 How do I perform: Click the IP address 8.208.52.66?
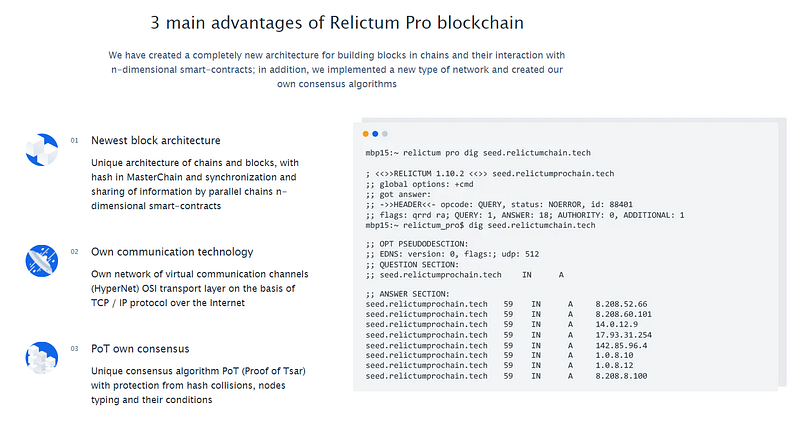tap(621, 304)
